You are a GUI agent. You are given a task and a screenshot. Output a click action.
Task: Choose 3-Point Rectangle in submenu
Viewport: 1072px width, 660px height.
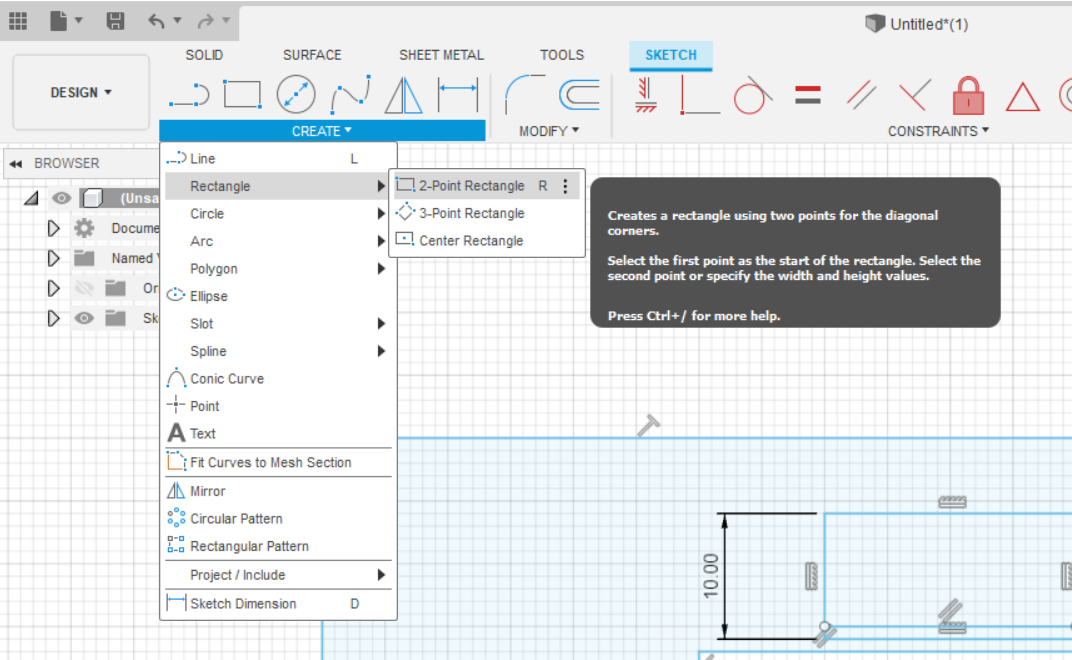(x=487, y=213)
